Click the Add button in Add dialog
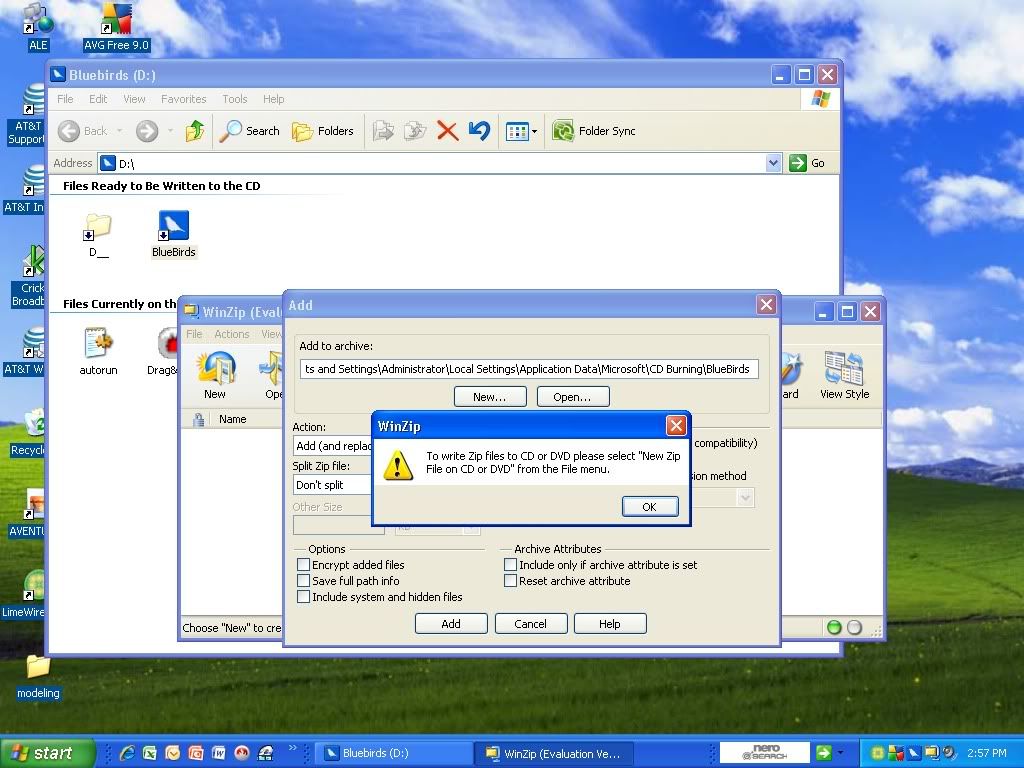 pos(451,624)
